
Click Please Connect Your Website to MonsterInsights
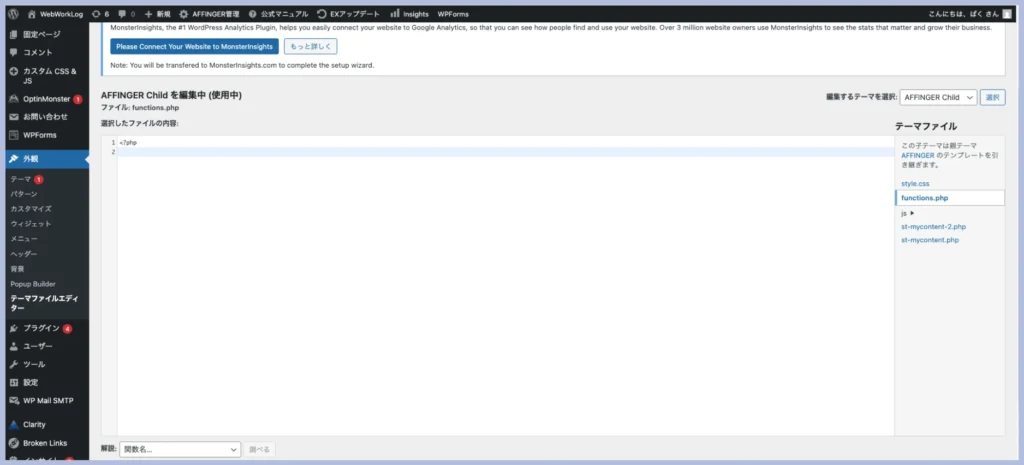coord(194,46)
